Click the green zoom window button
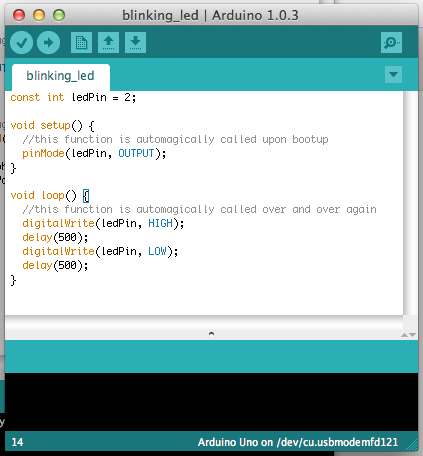Image resolution: width=423 pixels, height=456 pixels. pos(59,15)
